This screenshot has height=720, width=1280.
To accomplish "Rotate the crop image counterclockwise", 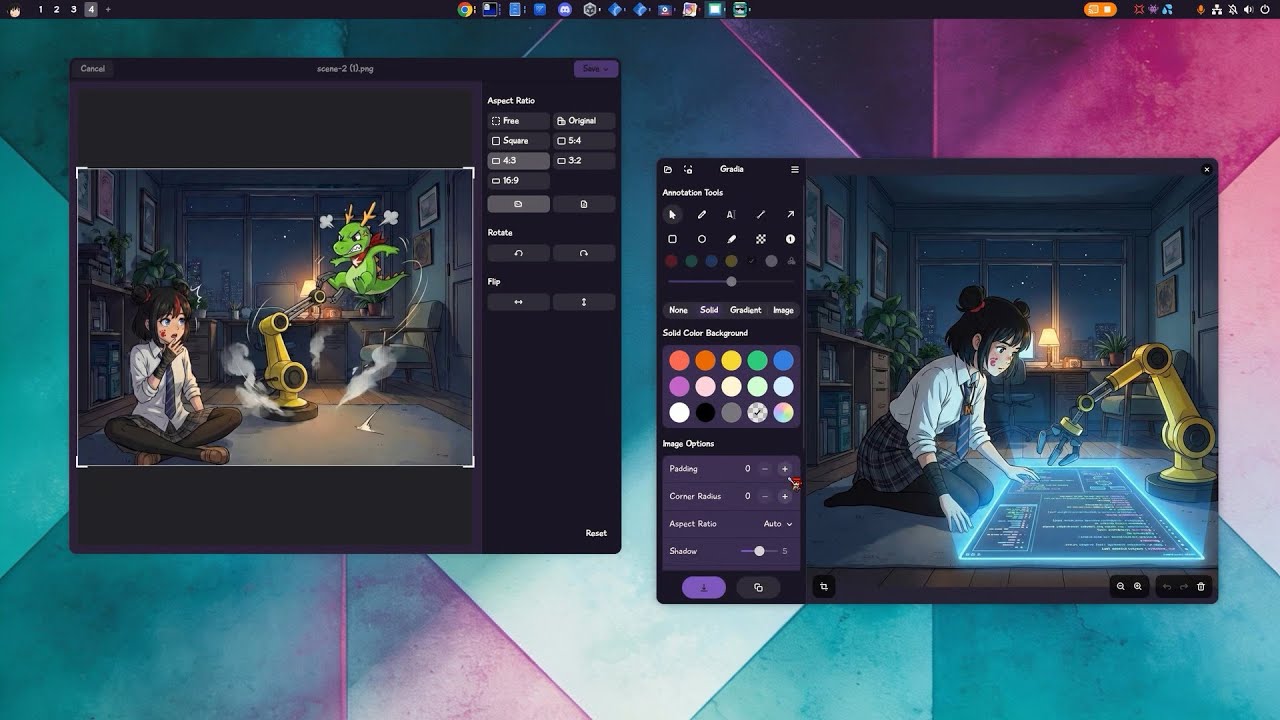I will (x=518, y=253).
